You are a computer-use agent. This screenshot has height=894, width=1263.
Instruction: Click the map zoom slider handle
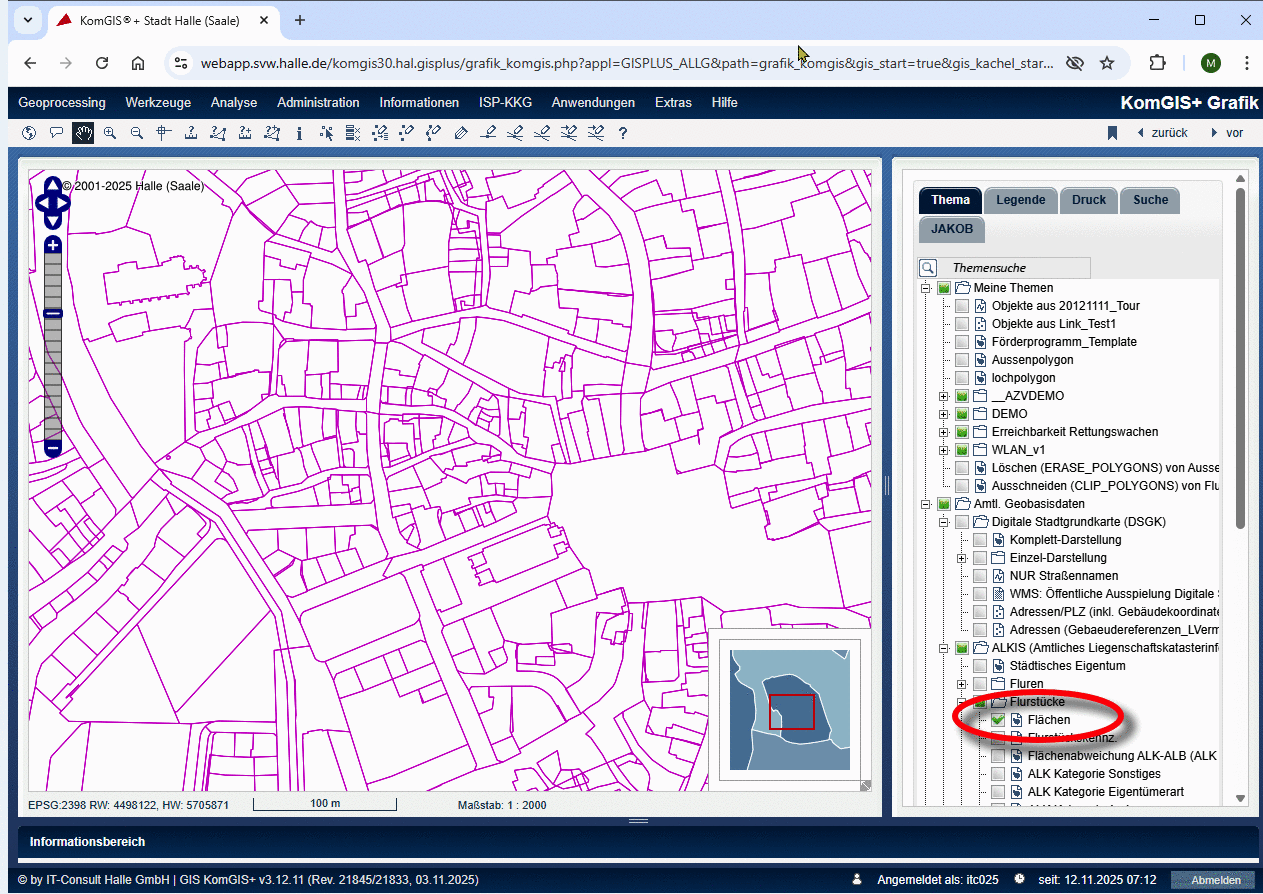[53, 313]
